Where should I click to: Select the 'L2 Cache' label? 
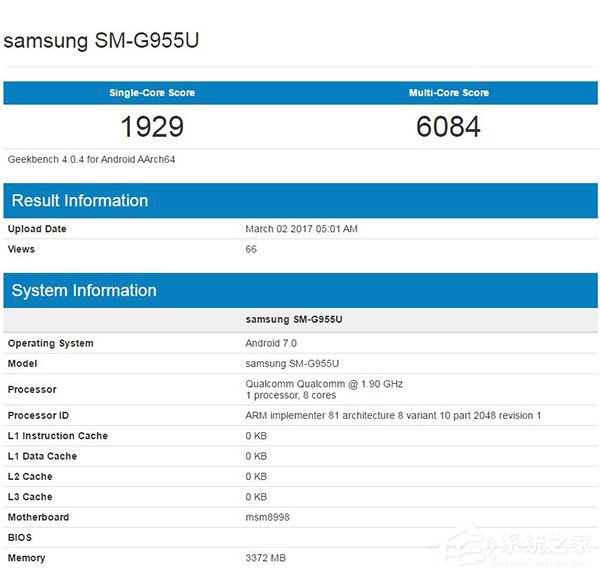(30, 476)
